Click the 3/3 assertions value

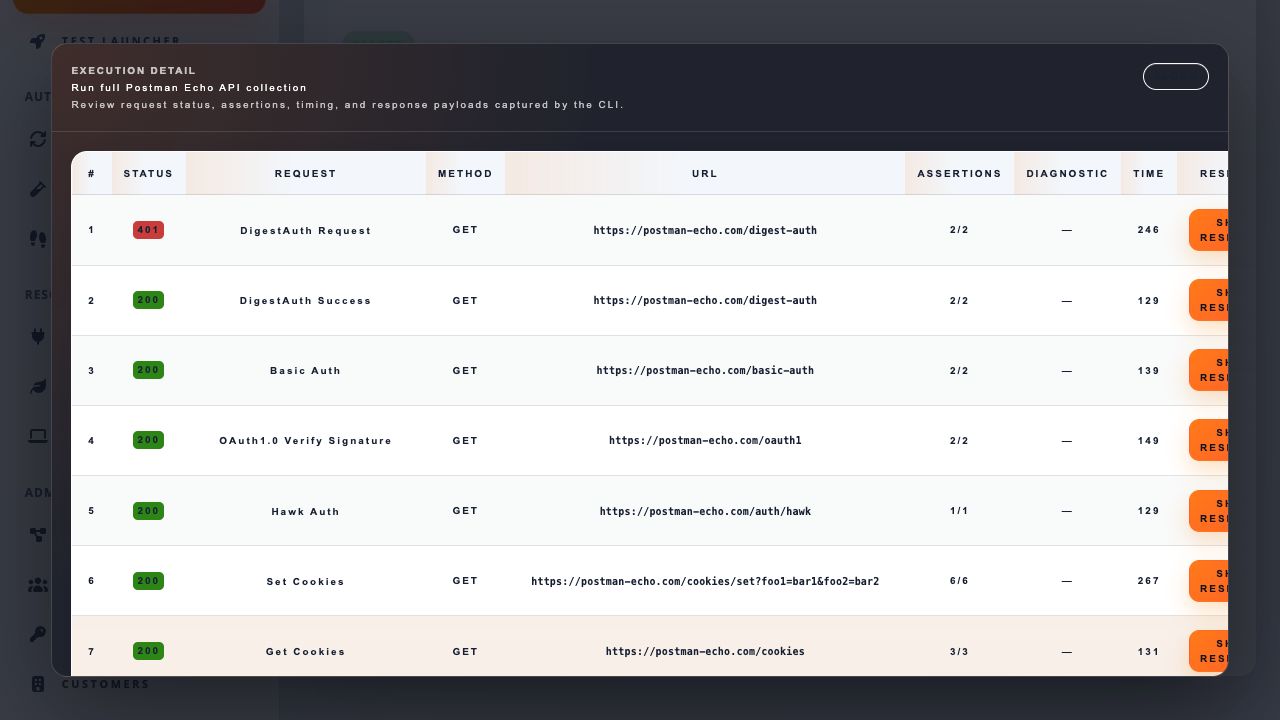click(x=959, y=651)
